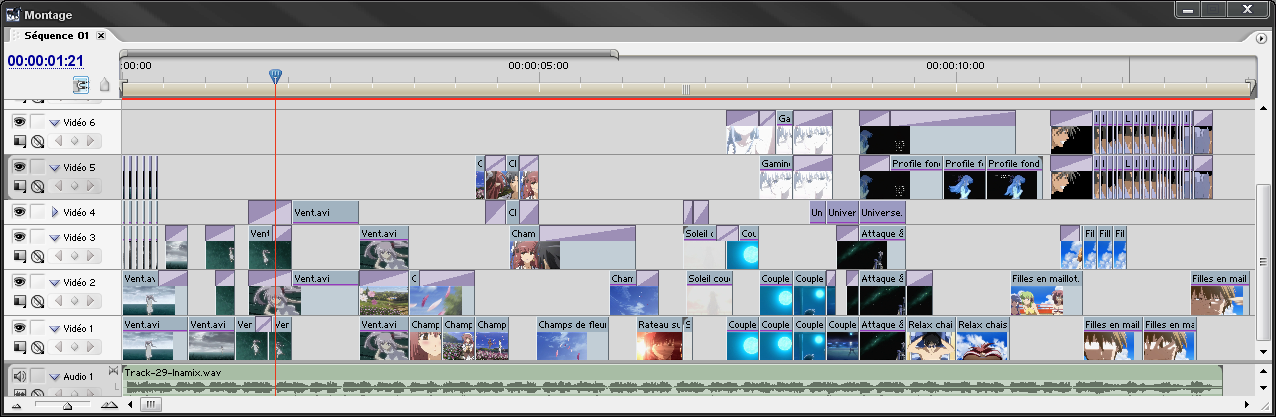This screenshot has width=1276, height=417.
Task: Select the Séquence 01 tab
Action: tap(57, 35)
